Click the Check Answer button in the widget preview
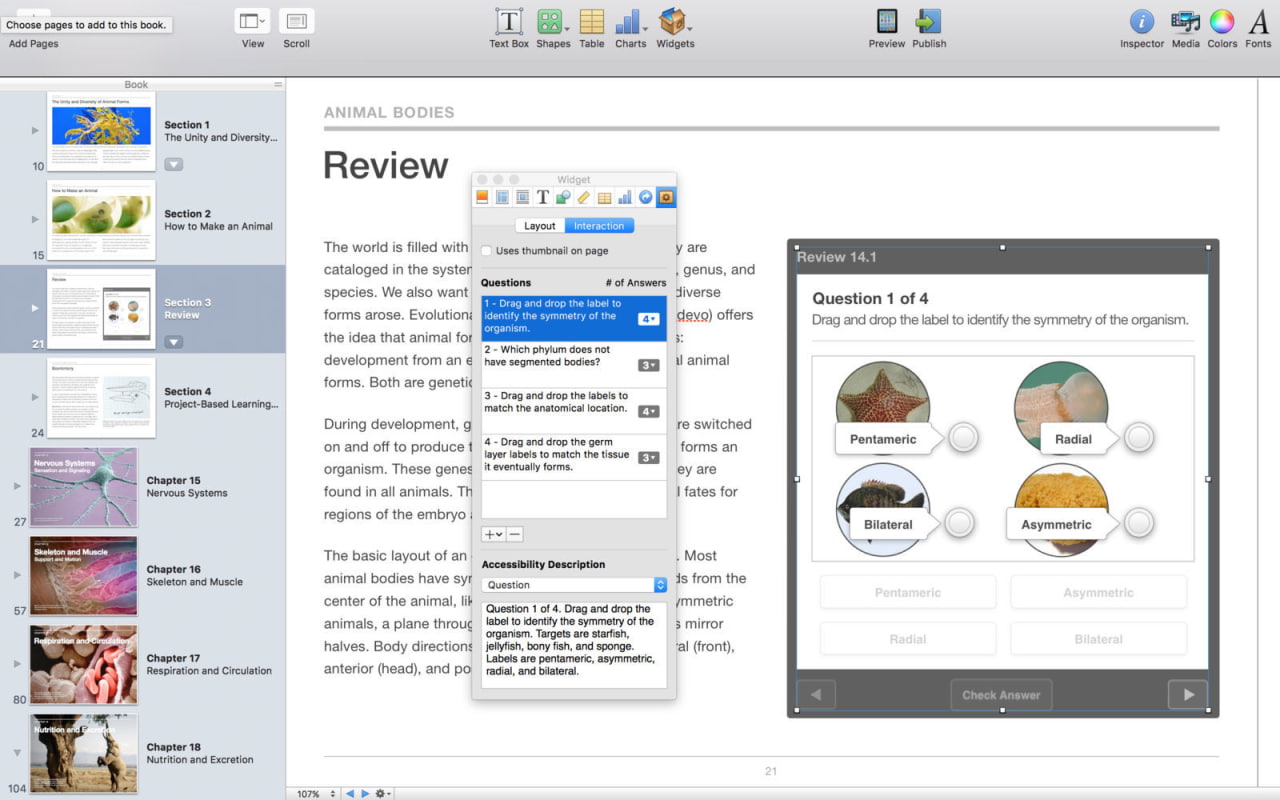Image resolution: width=1280 pixels, height=800 pixels. click(1001, 694)
